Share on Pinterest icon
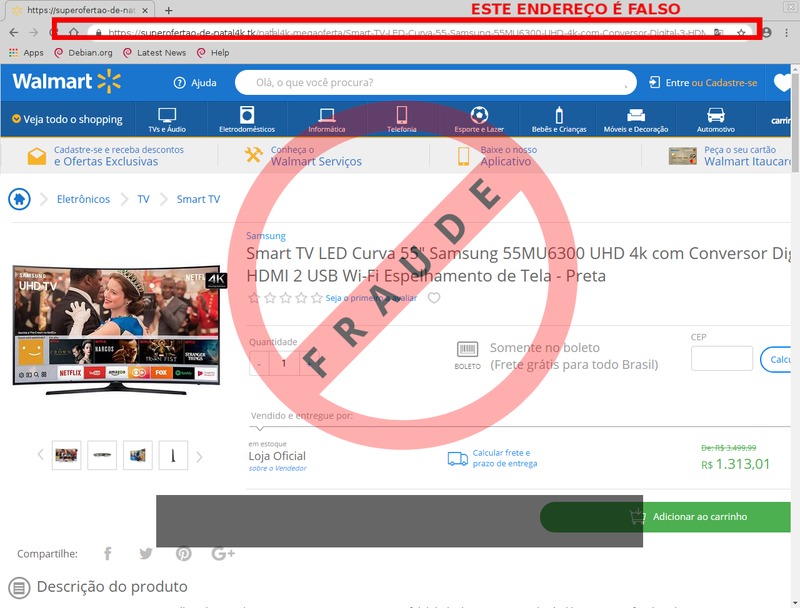The height and width of the screenshot is (608, 800). pyautogui.click(x=184, y=553)
